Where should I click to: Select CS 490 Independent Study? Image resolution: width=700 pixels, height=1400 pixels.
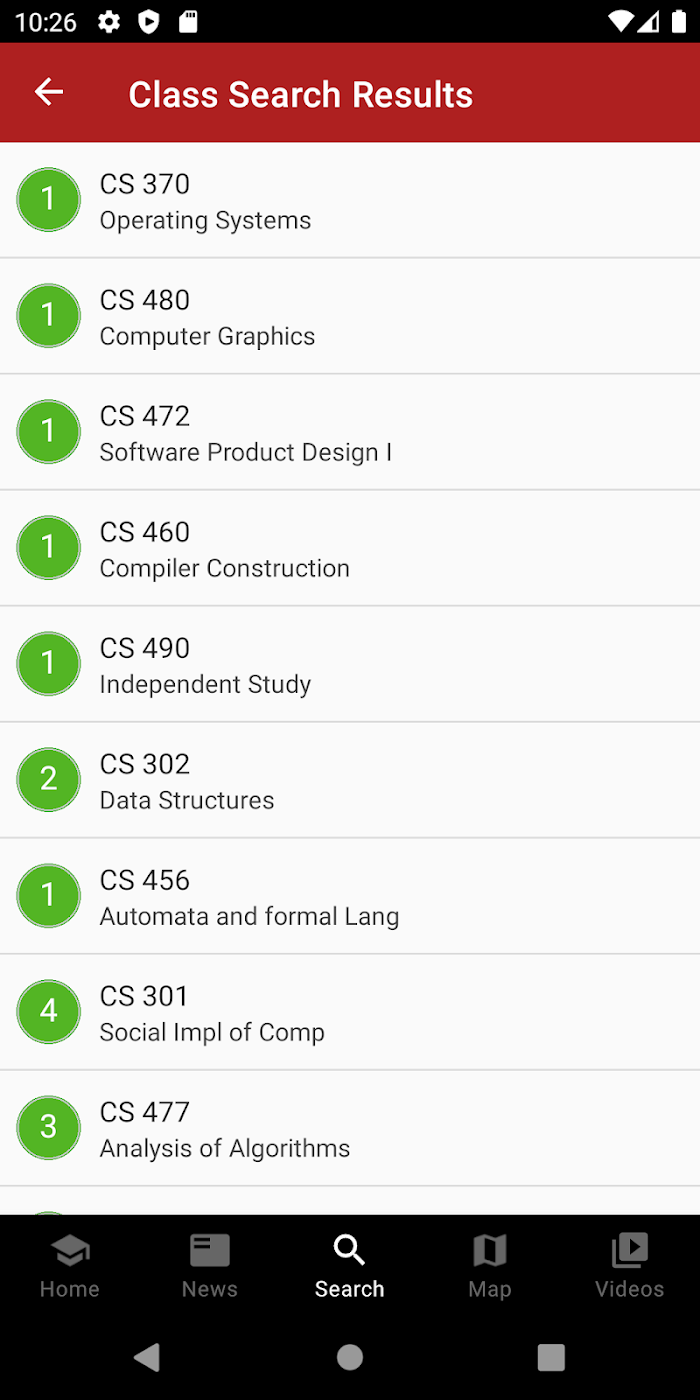(350, 664)
